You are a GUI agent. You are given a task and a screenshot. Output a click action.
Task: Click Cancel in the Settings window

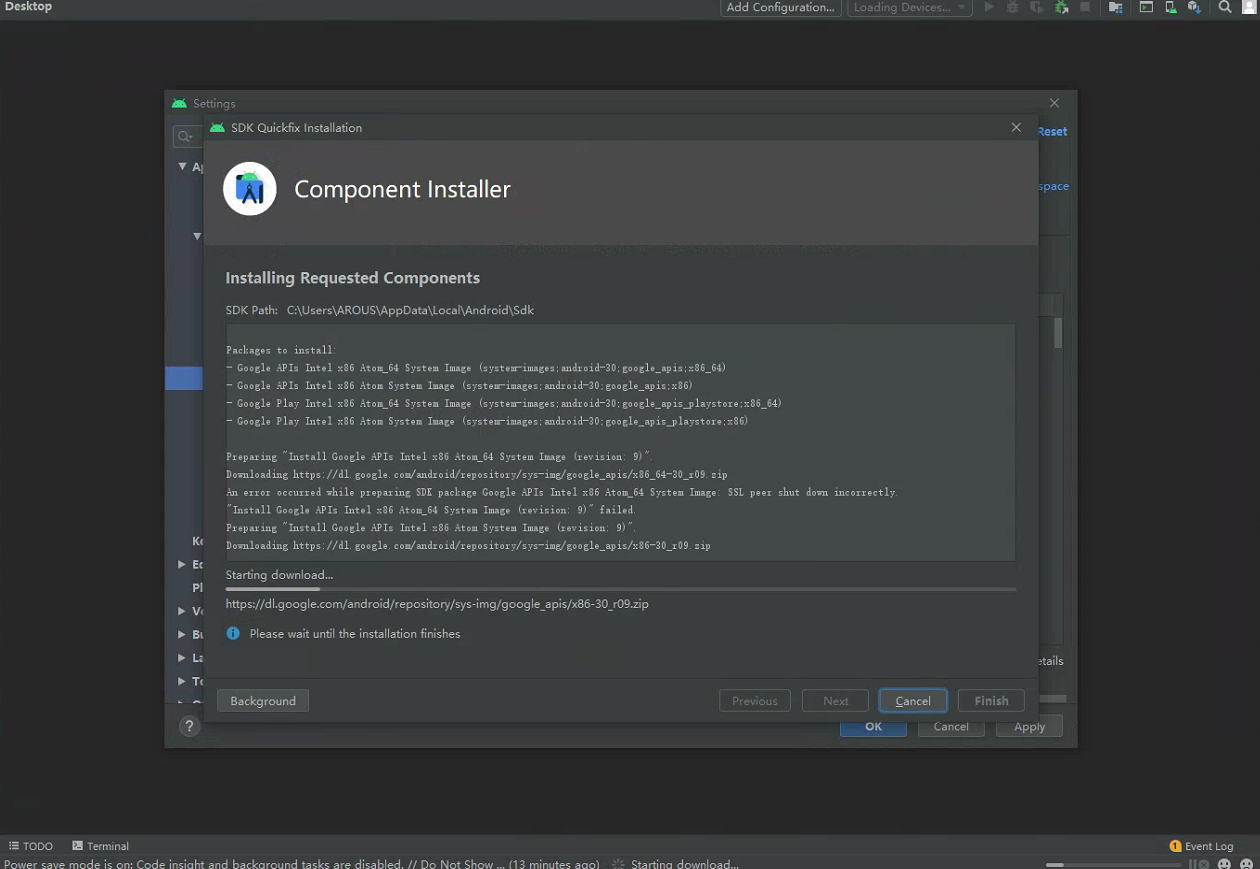pos(951,727)
